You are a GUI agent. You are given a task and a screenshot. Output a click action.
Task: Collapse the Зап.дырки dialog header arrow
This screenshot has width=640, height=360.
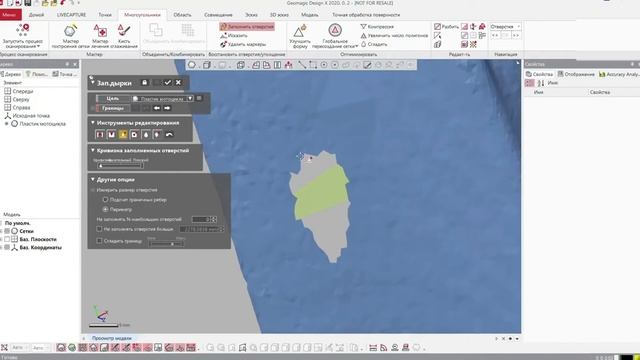pos(93,82)
